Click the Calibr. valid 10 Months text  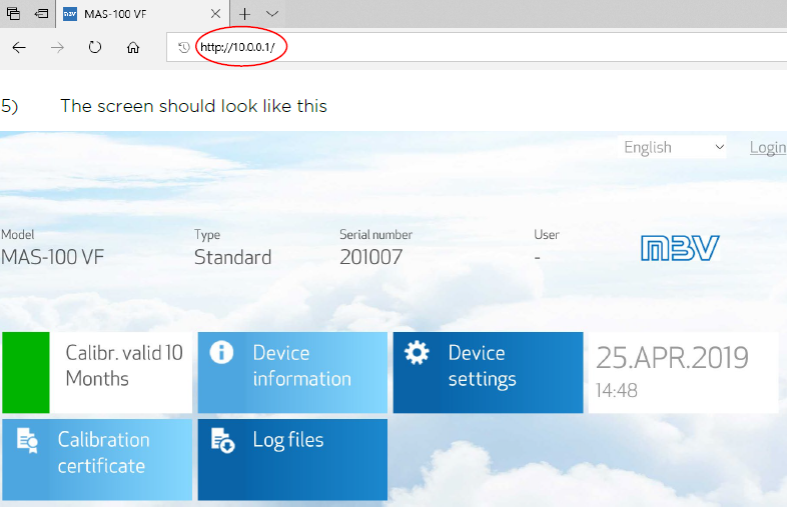(x=124, y=365)
